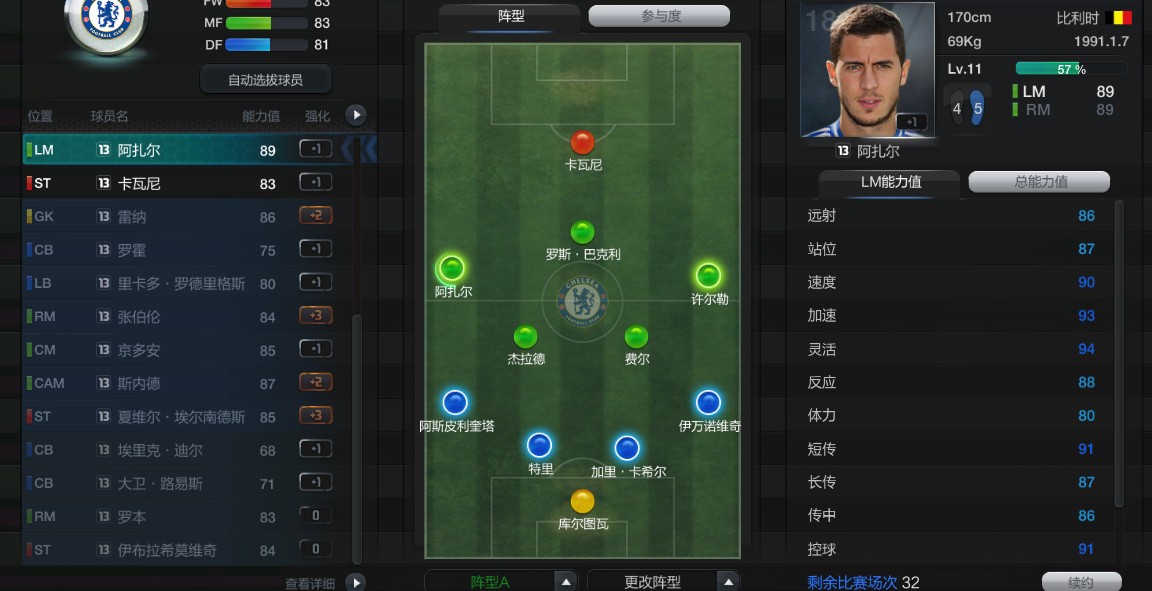Click the 自动选拔球员 button
Viewport: 1152px width, 591px height.
[266, 79]
